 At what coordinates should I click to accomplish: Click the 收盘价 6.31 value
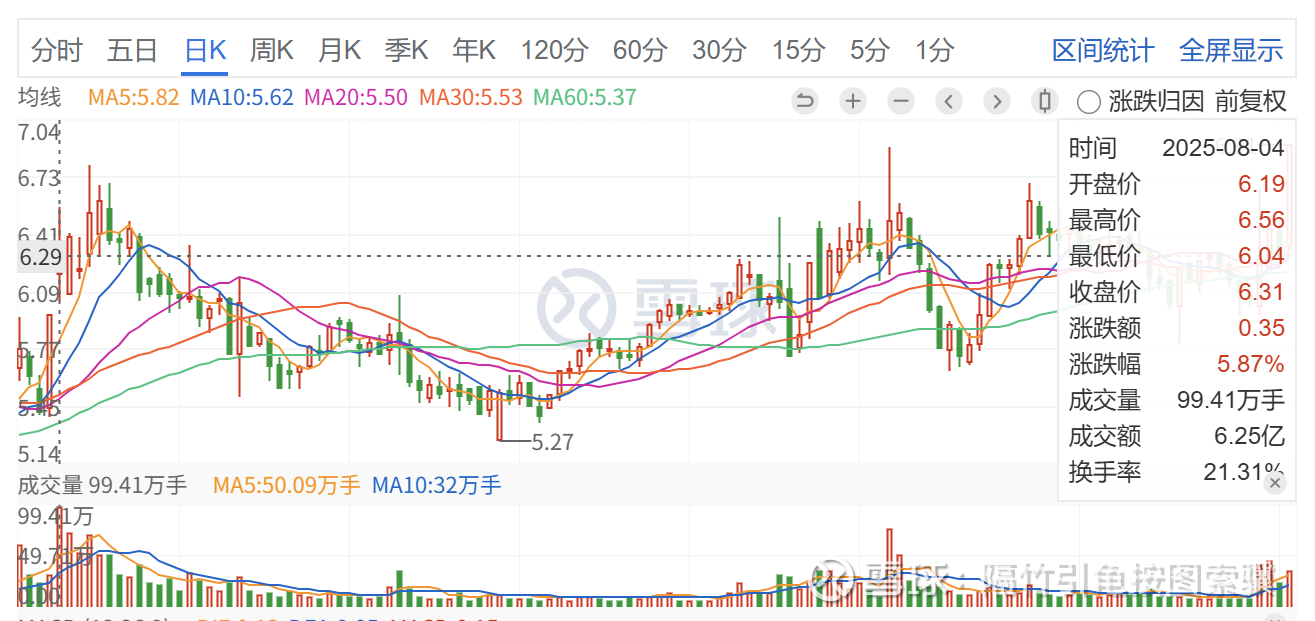point(1260,292)
